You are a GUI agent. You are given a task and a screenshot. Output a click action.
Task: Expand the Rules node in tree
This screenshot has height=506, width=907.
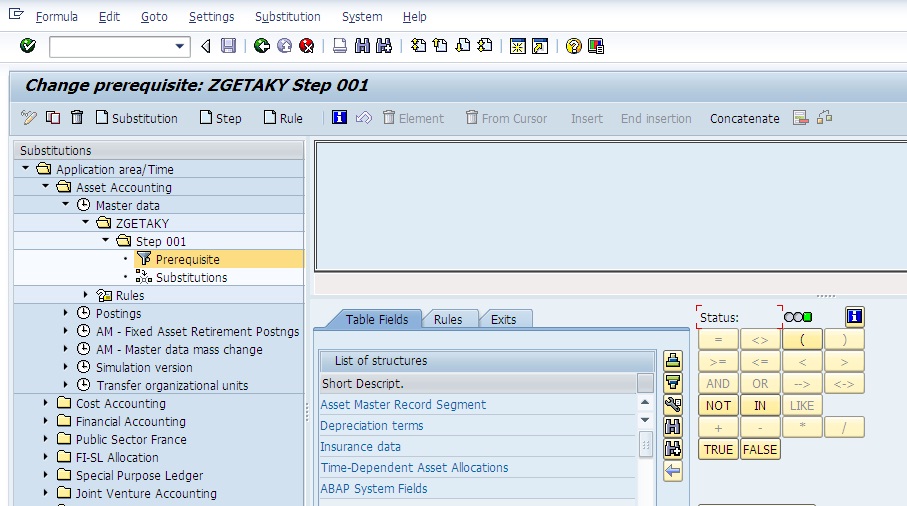pos(86,295)
